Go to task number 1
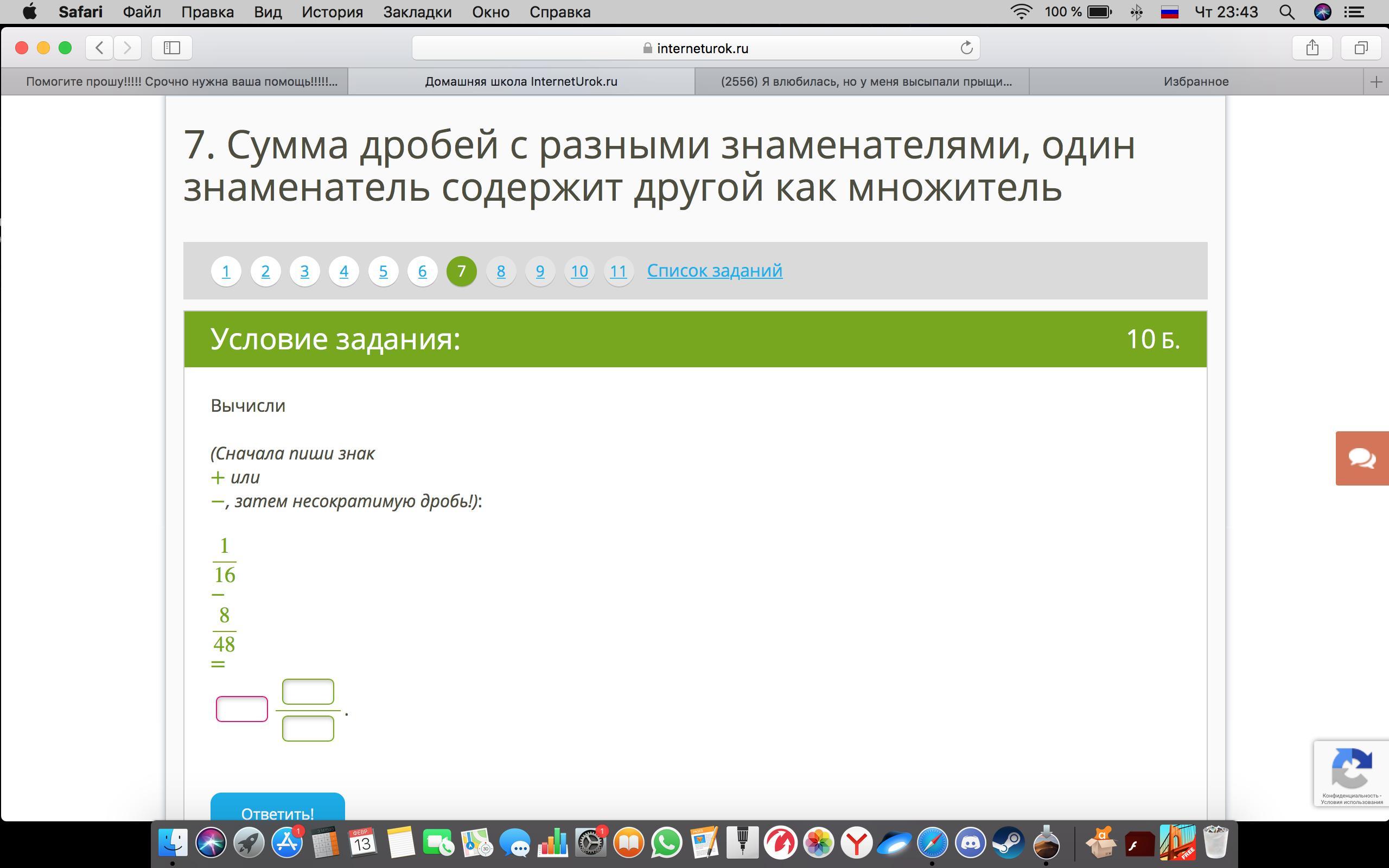Screen dimensions: 1389x868 tap(226, 271)
